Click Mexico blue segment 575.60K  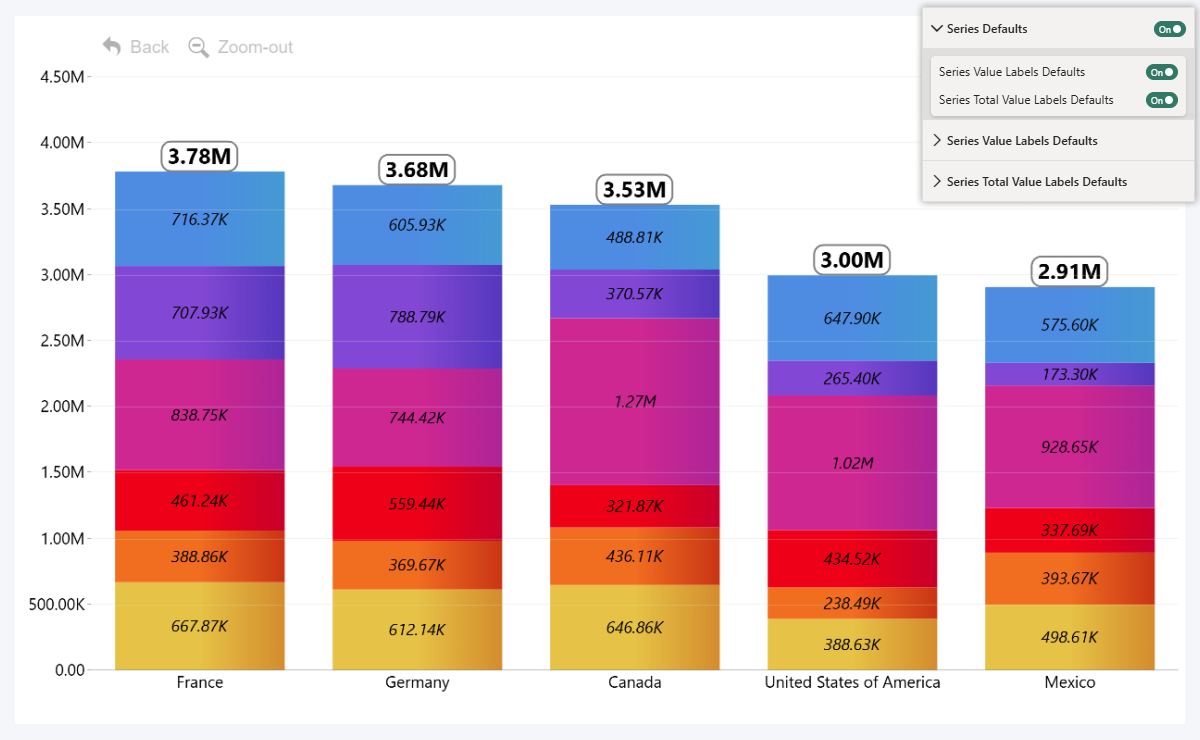point(1070,325)
